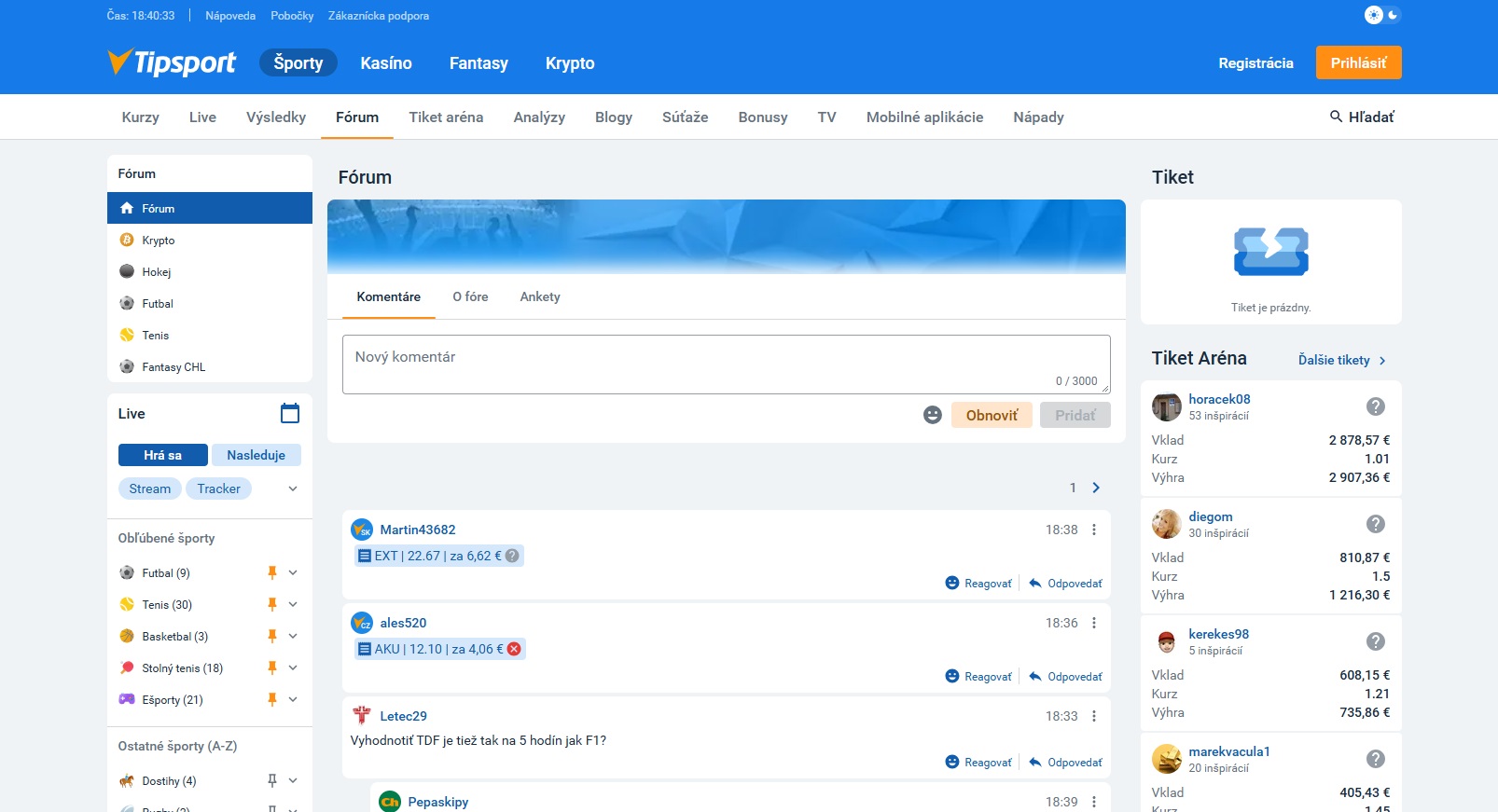The width and height of the screenshot is (1498, 812).
Task: Open Ďalšie tikety arrow link
Action: pos(1342,360)
